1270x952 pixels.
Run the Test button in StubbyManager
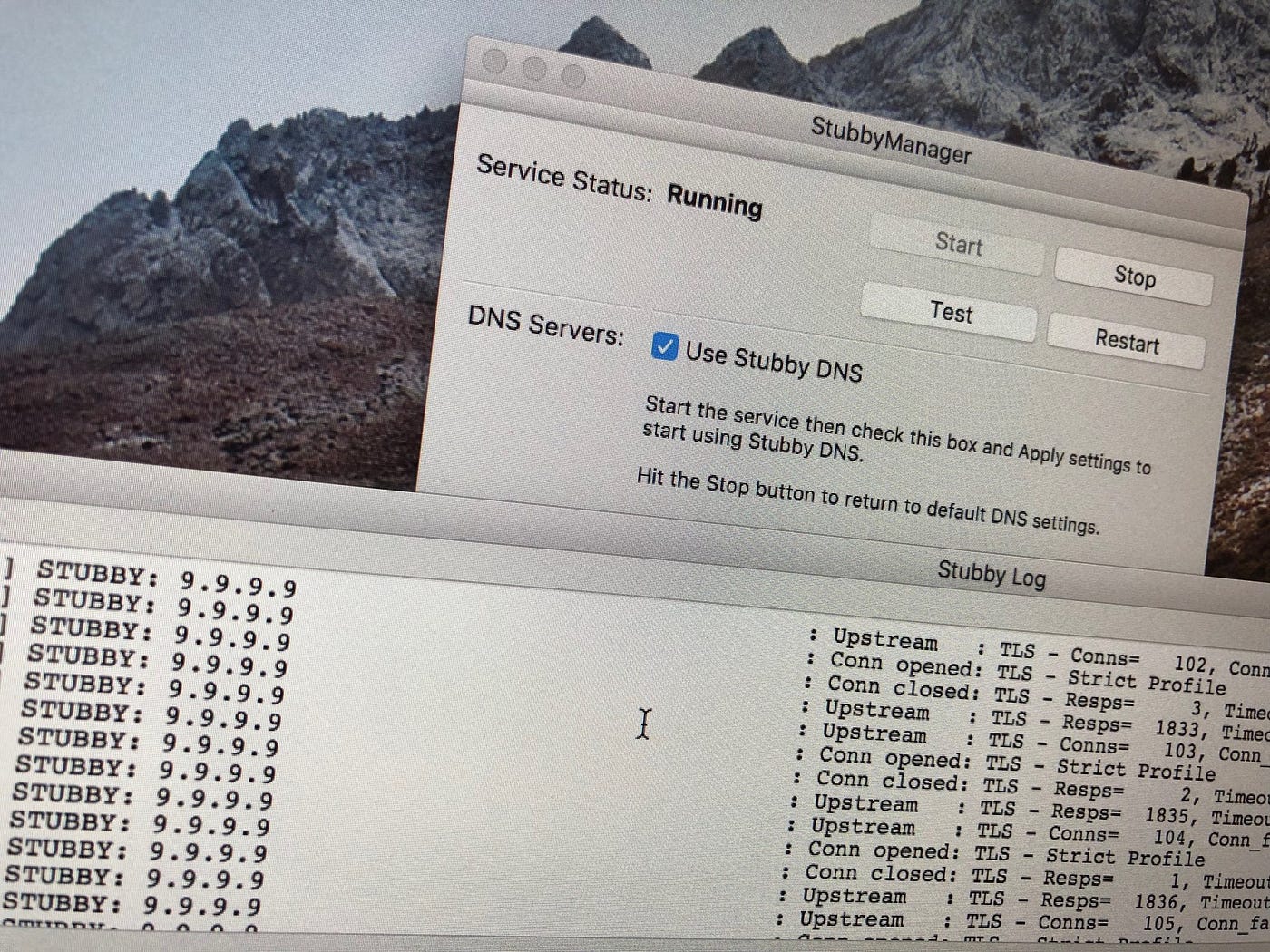click(x=950, y=312)
